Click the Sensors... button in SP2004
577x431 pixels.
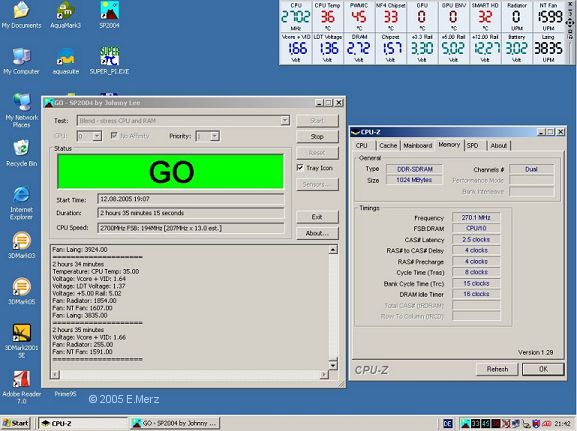click(317, 184)
